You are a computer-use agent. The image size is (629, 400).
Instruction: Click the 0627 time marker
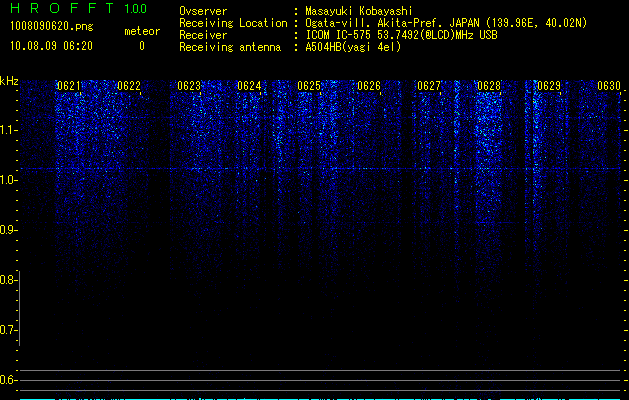click(x=429, y=86)
